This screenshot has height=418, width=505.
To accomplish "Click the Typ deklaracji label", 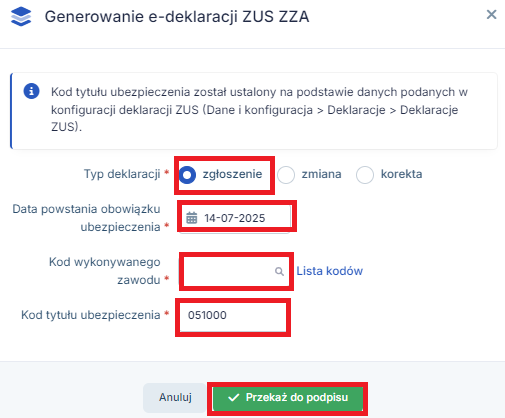I will (x=122, y=174).
